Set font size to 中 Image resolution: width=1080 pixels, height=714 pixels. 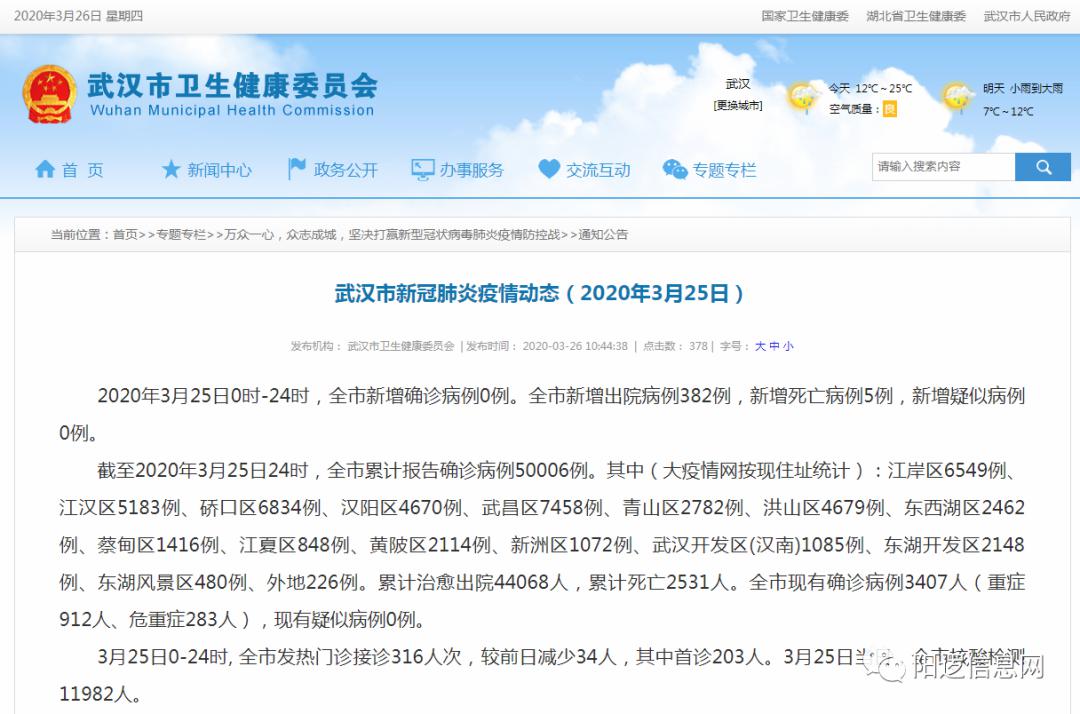tap(774, 346)
